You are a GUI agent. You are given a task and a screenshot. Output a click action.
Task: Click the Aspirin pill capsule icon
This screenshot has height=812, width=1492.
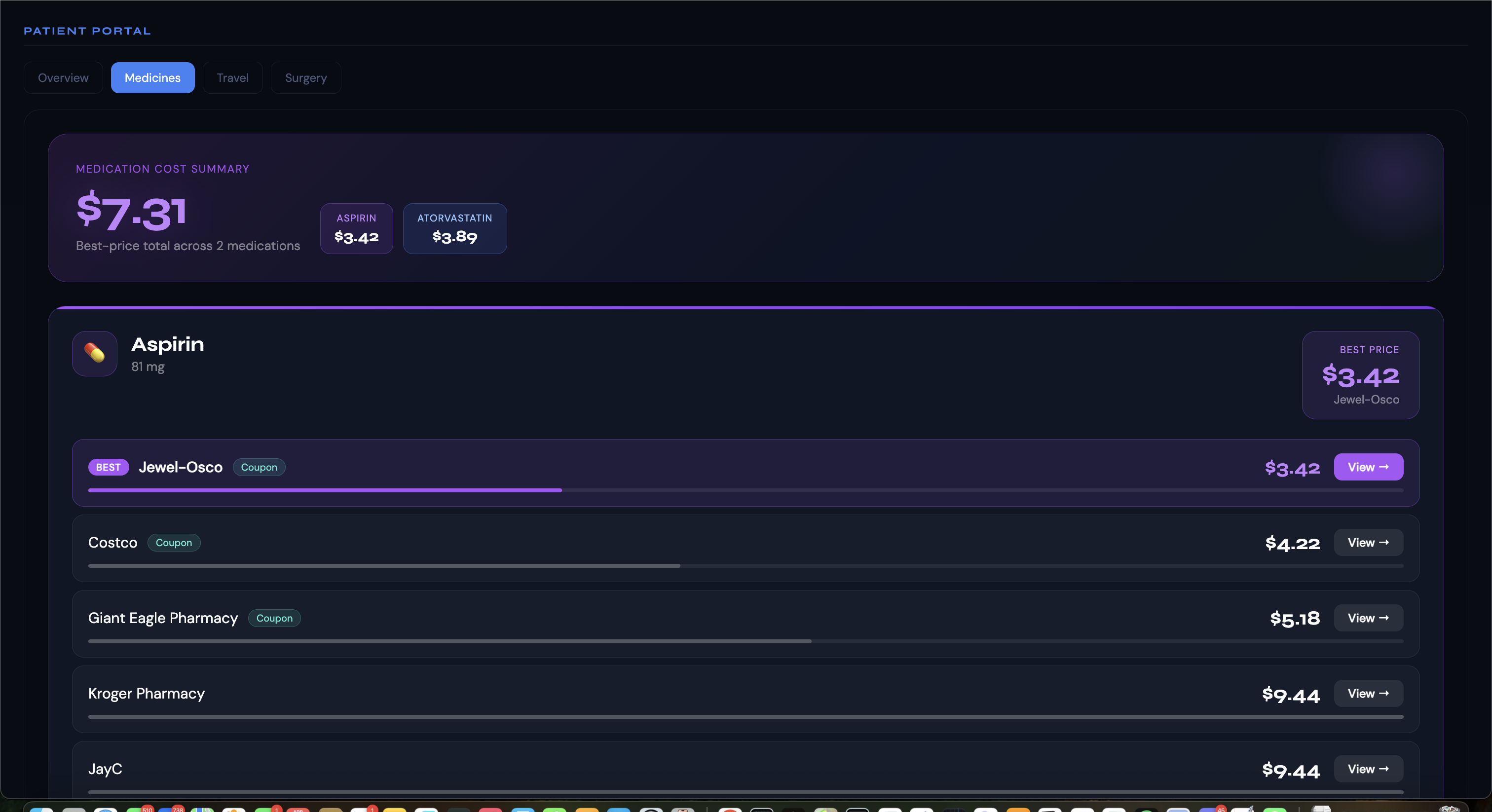tap(94, 353)
